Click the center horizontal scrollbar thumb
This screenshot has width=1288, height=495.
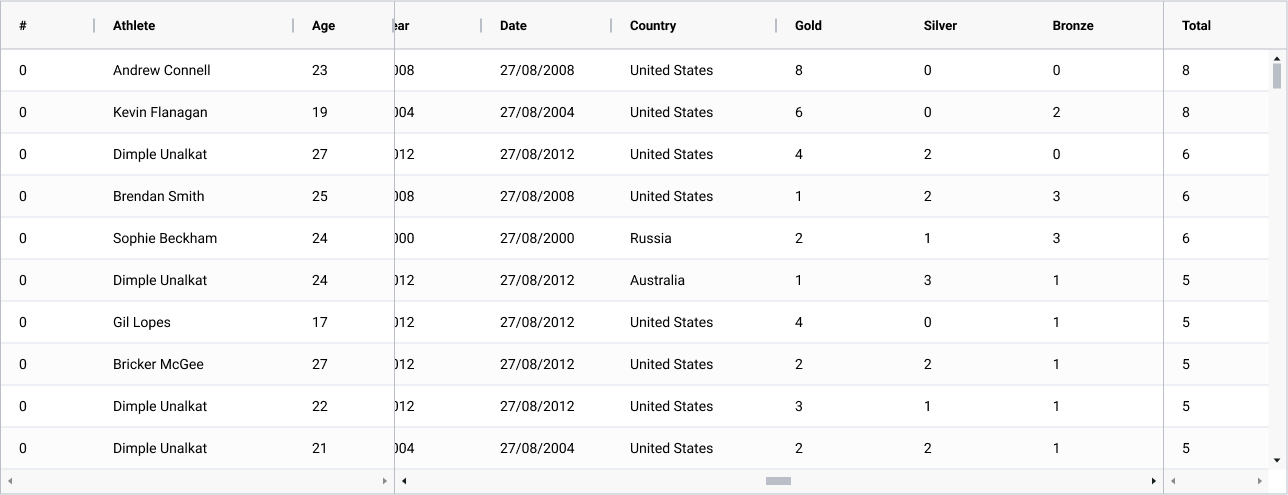click(778, 481)
